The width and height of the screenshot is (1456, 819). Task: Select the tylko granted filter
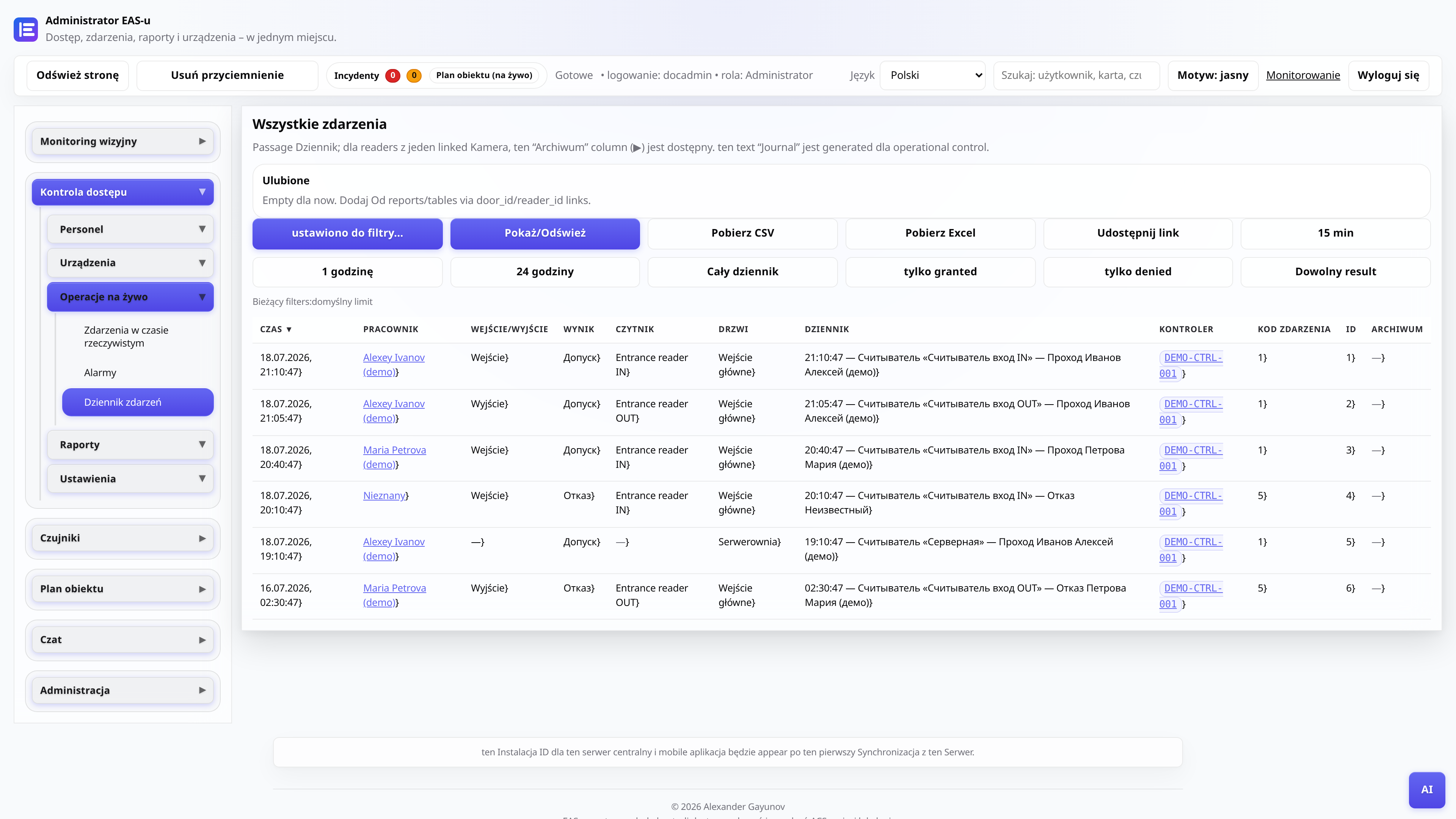click(940, 271)
